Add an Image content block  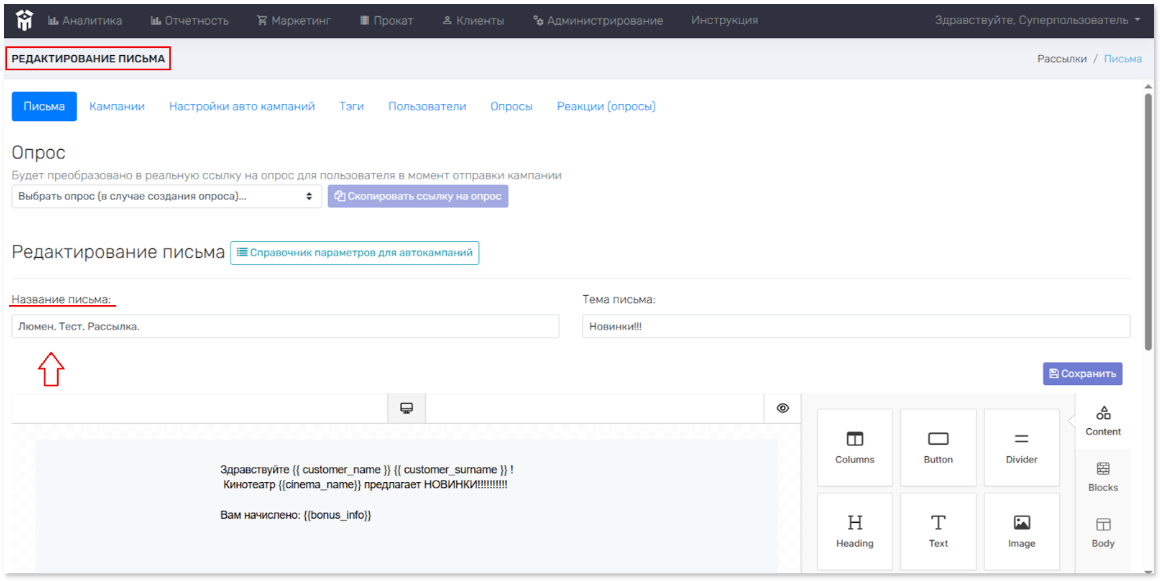coord(1021,531)
